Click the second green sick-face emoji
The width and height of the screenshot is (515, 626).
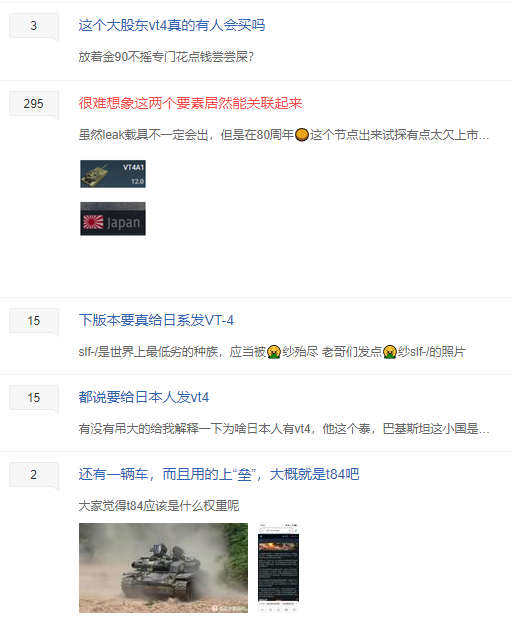click(x=390, y=352)
